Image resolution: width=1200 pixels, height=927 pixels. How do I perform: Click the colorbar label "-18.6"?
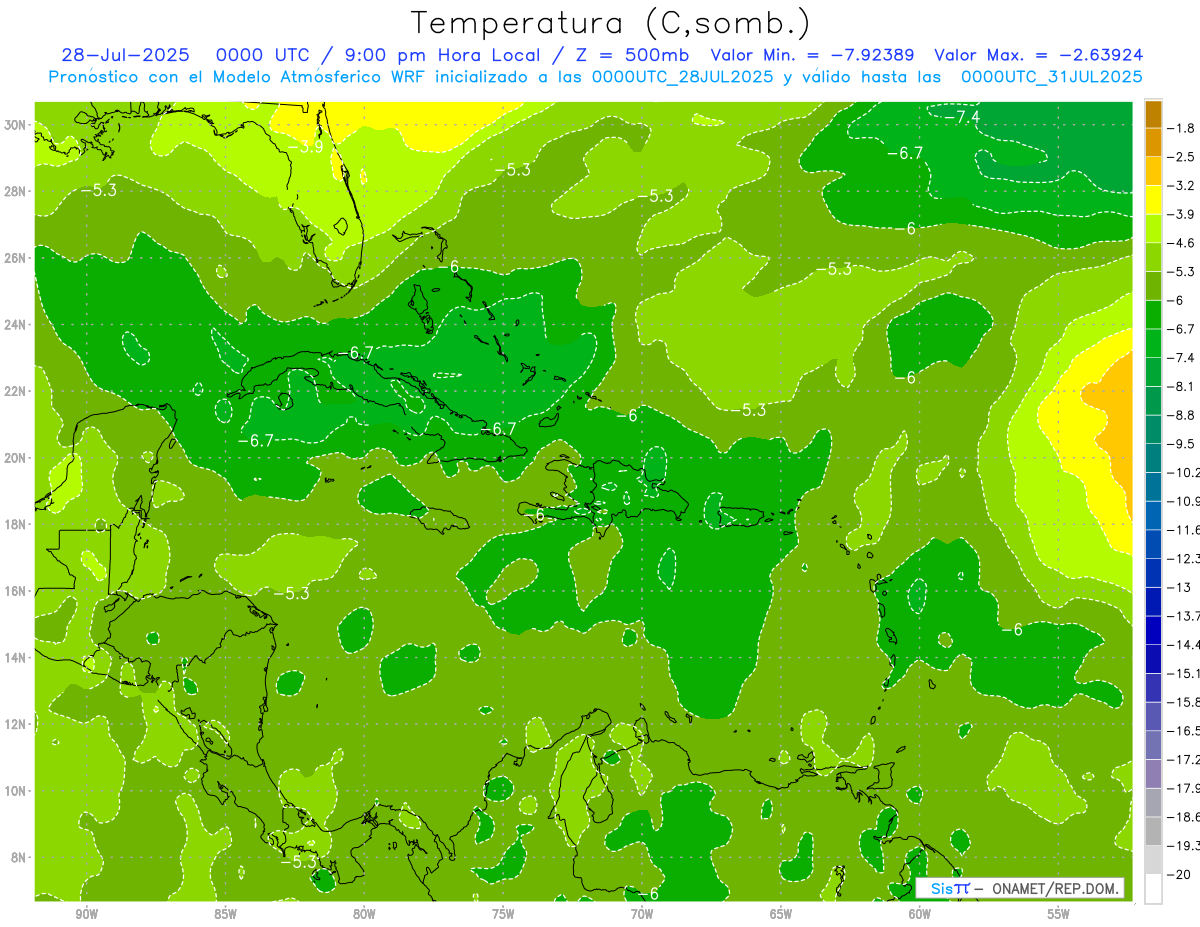click(1185, 817)
